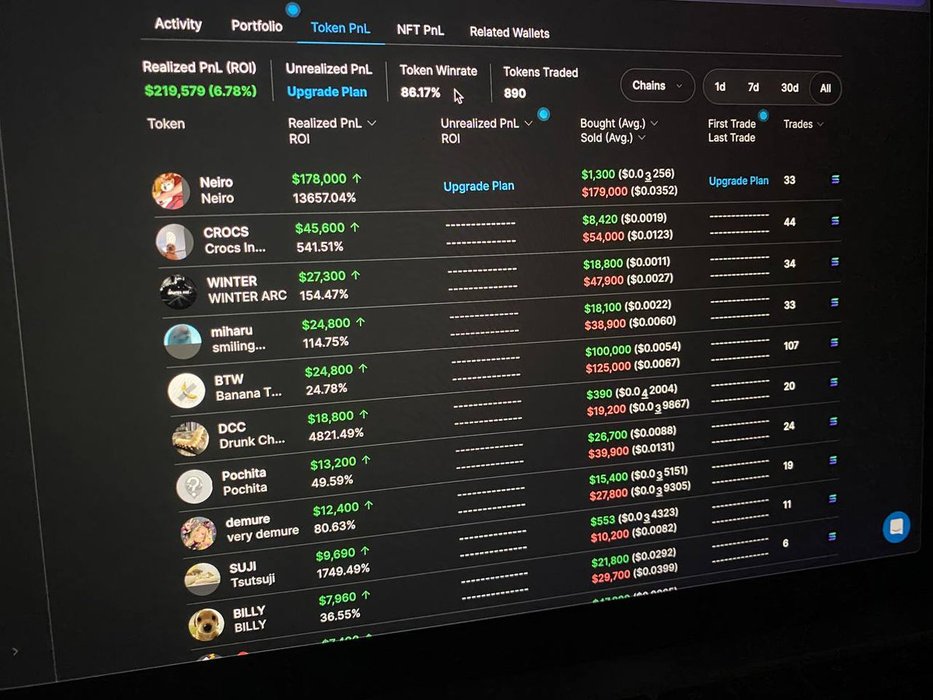The image size is (933, 700).
Task: Select the 7d time range
Action: 753,87
